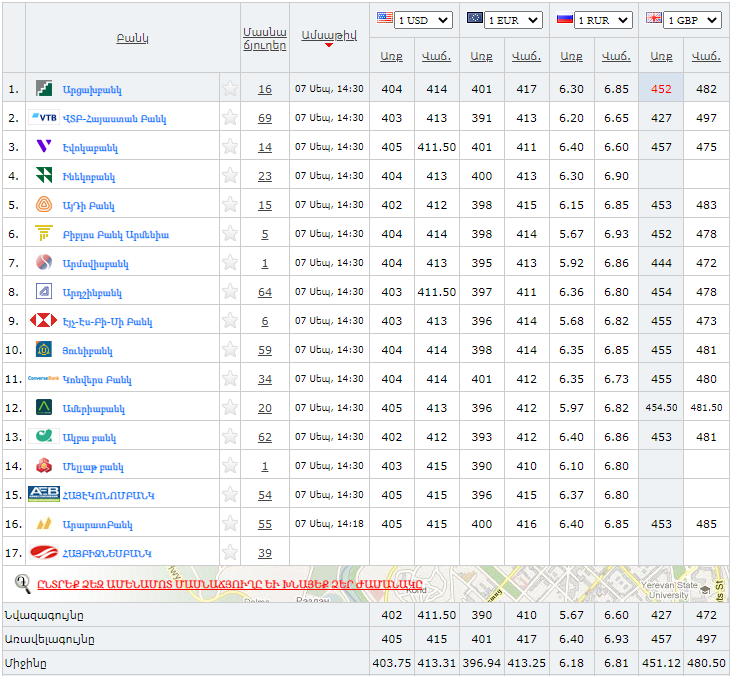The width and height of the screenshot is (730, 676).
Task: Open the 1 GBP currency dropdown
Action: 693,20
